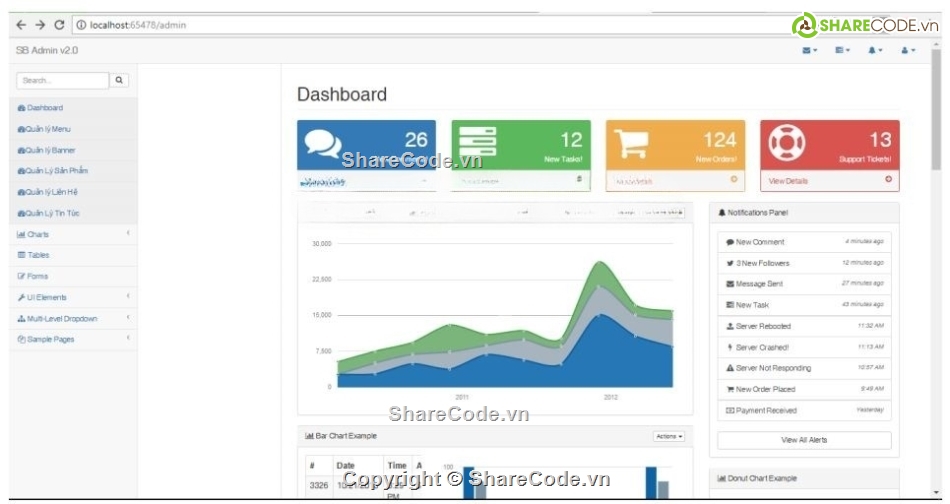
Task: Click the Date column header in table
Action: point(345,465)
